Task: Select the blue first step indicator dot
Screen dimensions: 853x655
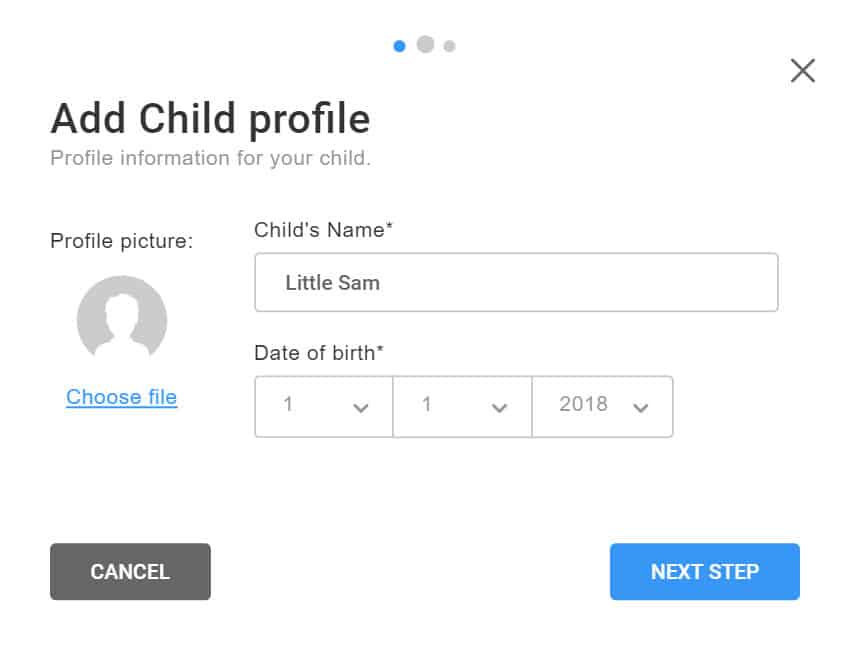Action: pyautogui.click(x=399, y=46)
